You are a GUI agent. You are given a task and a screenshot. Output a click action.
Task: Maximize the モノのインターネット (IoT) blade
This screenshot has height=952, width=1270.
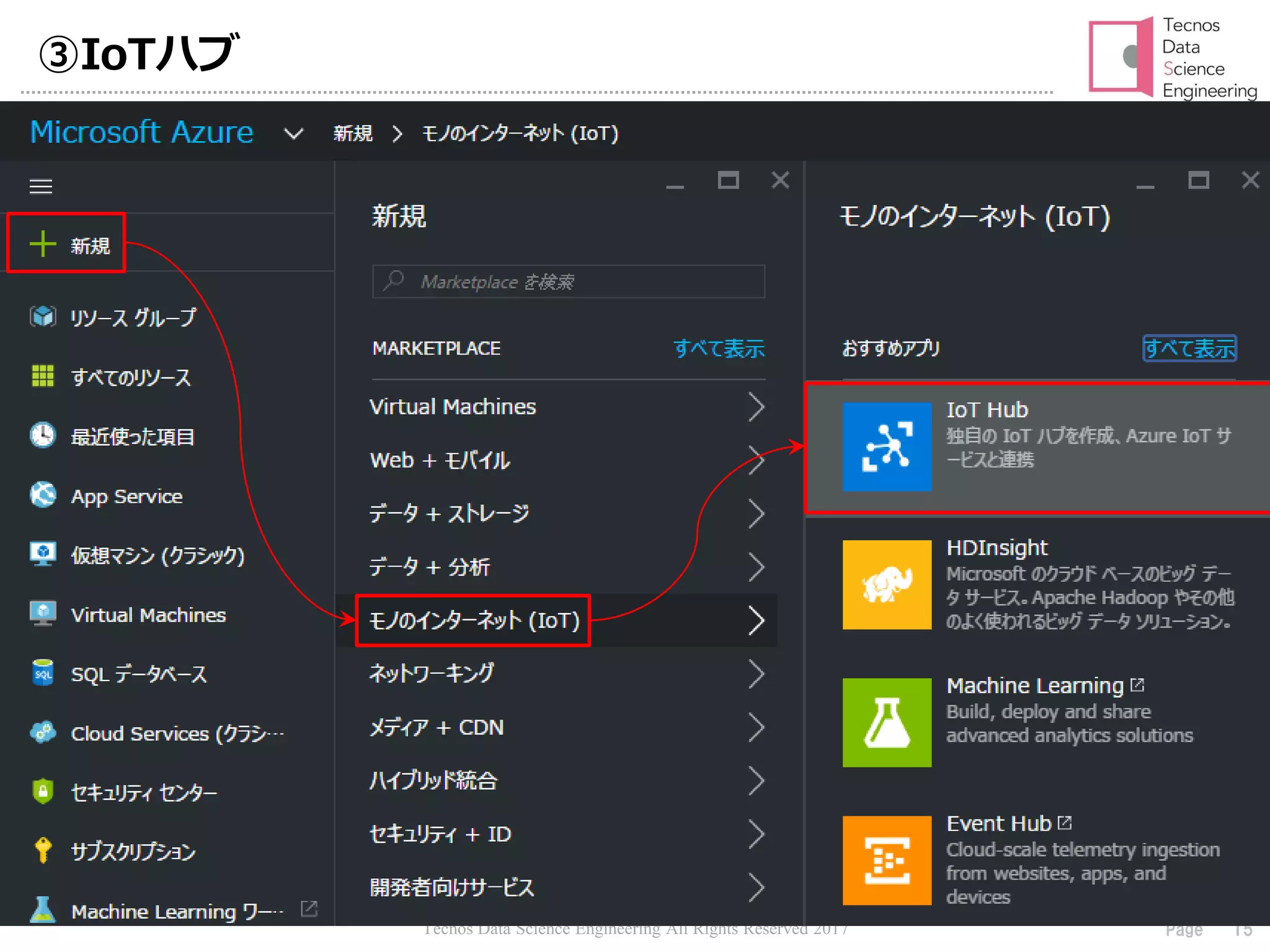point(1198,180)
